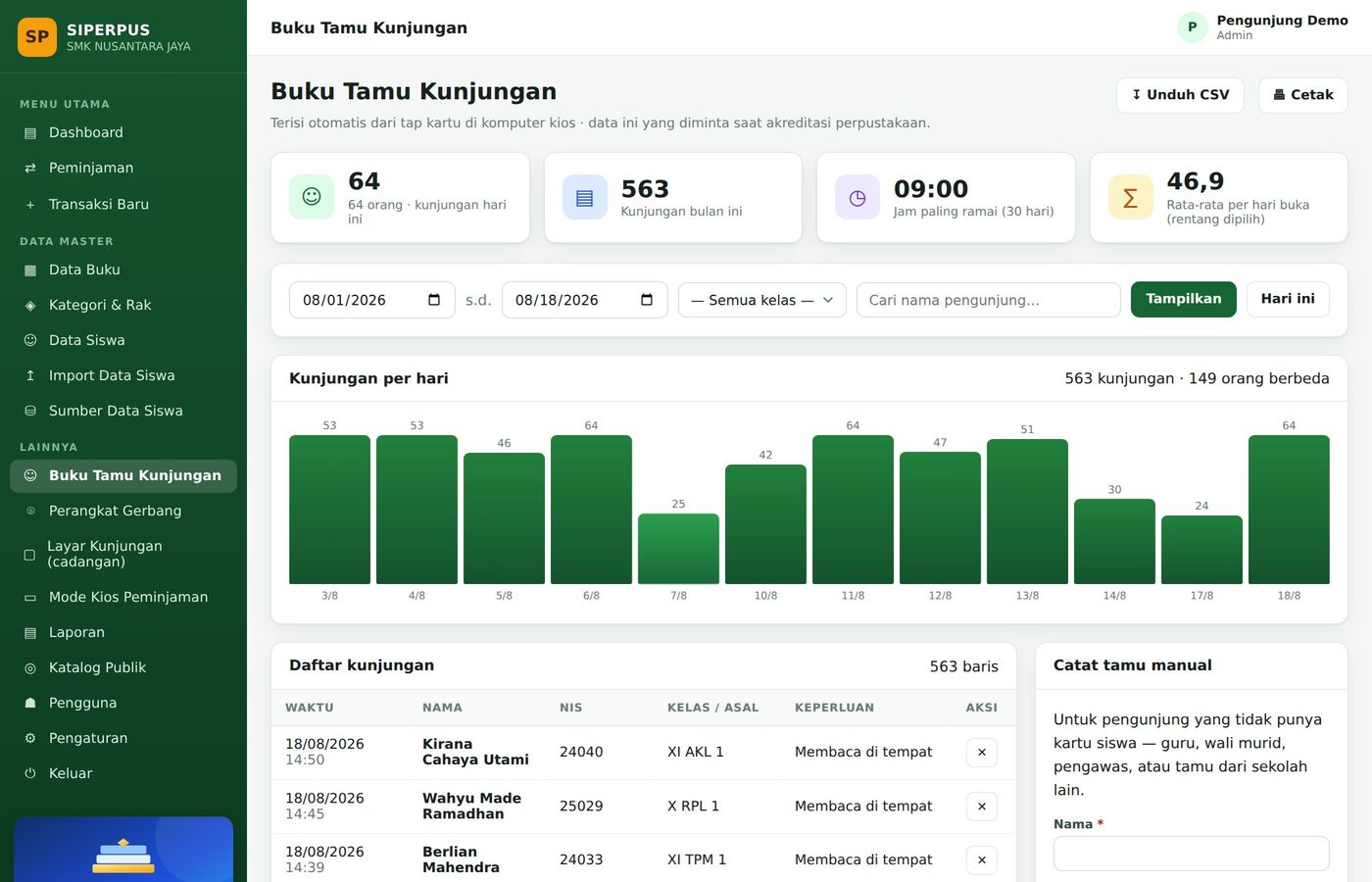Download data with Unduh CSV button
1372x882 pixels.
1180,95
